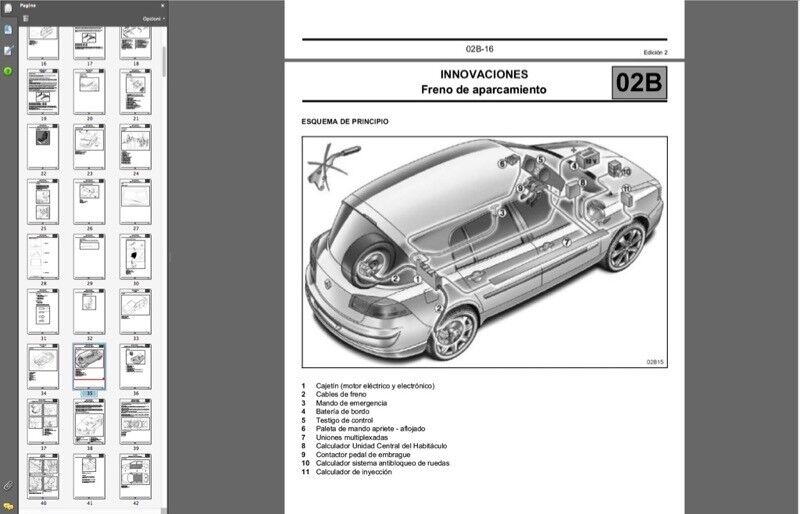The width and height of the screenshot is (800, 514).
Task: Open the Signatures panel icon
Action: pos(8,51)
